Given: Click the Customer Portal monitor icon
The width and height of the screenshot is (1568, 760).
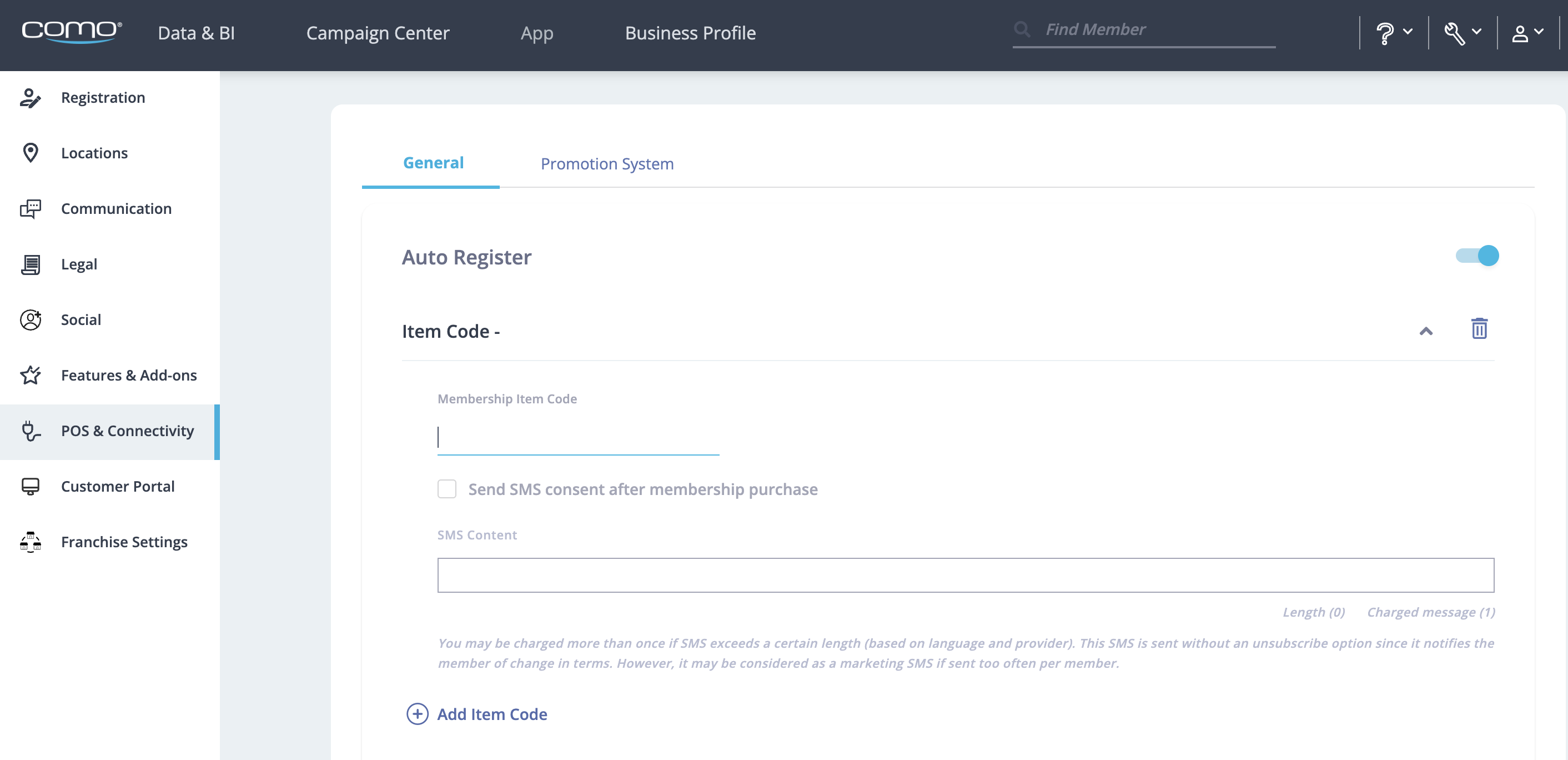Looking at the screenshot, I should tap(31, 487).
